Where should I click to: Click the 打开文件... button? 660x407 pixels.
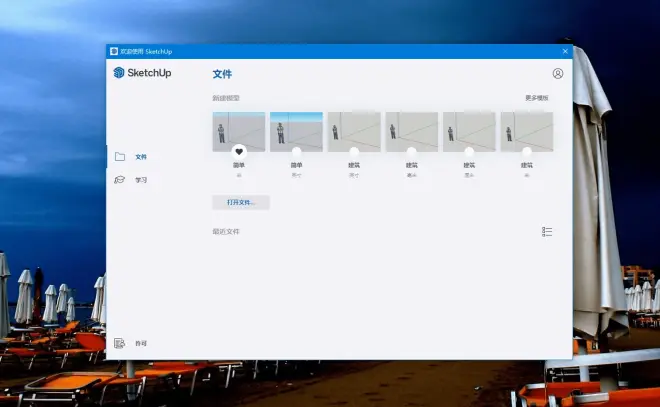coord(241,202)
